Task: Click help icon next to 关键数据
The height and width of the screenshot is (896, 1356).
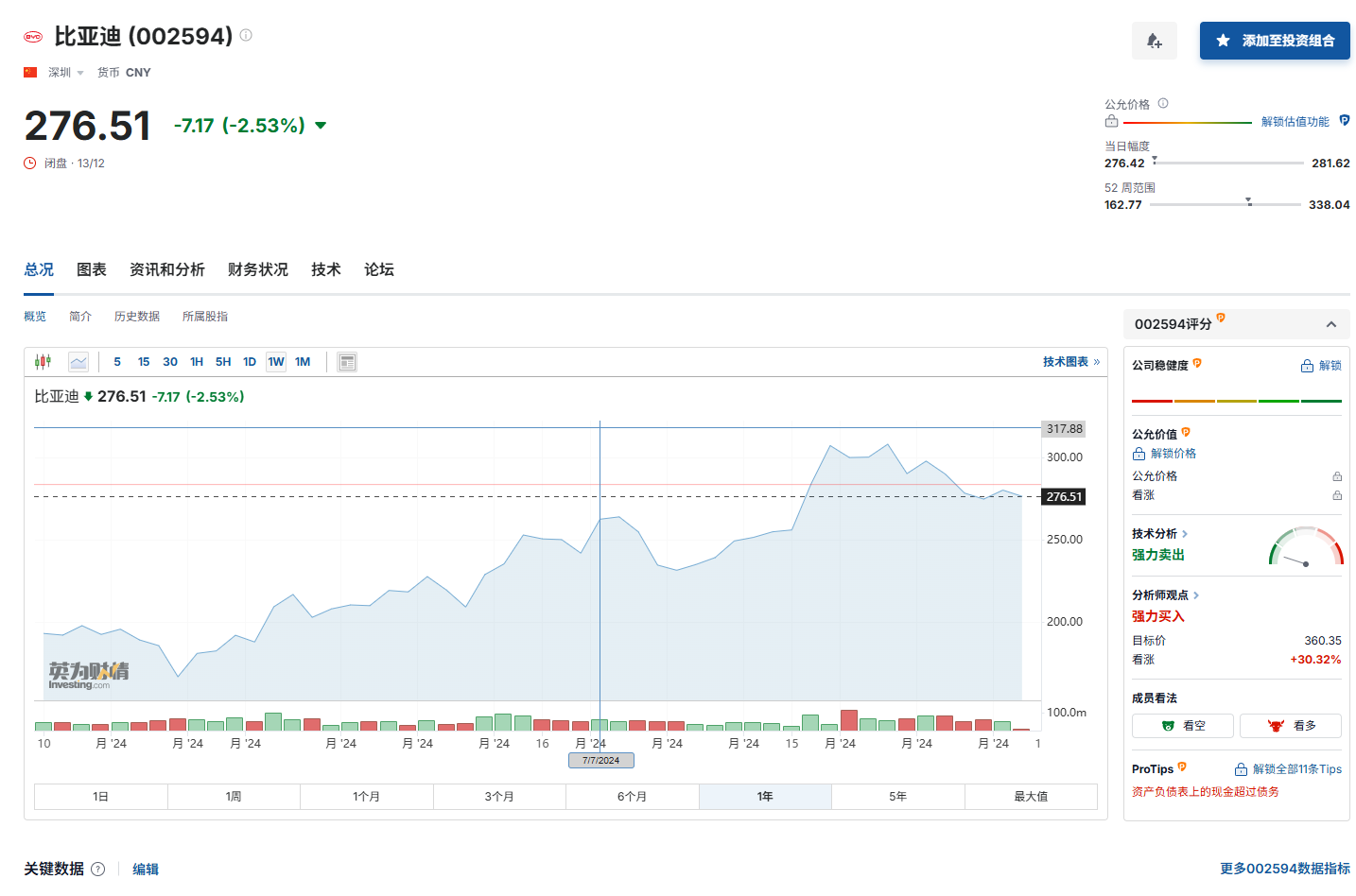Action: [98, 870]
